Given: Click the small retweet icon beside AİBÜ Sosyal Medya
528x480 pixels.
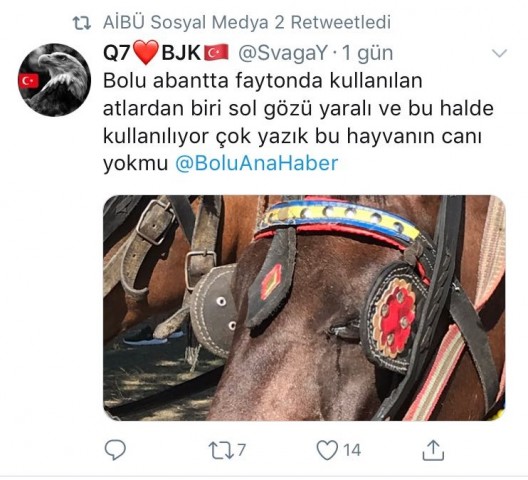Looking at the screenshot, I should point(82,23).
